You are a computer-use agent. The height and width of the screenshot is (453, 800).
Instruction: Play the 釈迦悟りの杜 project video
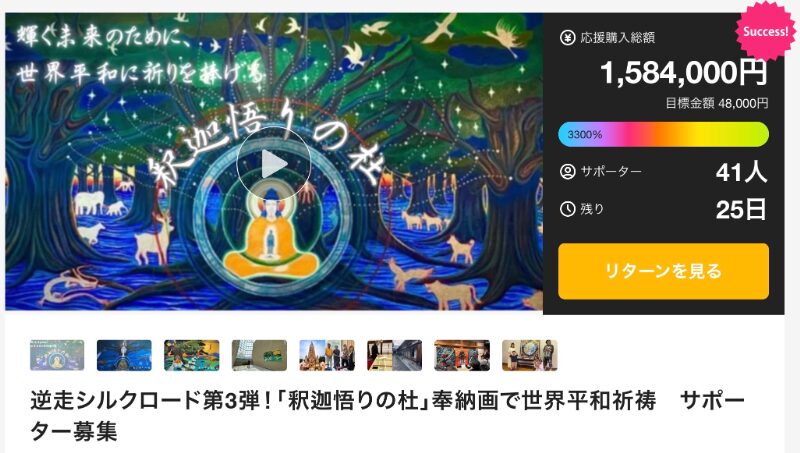[x=274, y=164]
